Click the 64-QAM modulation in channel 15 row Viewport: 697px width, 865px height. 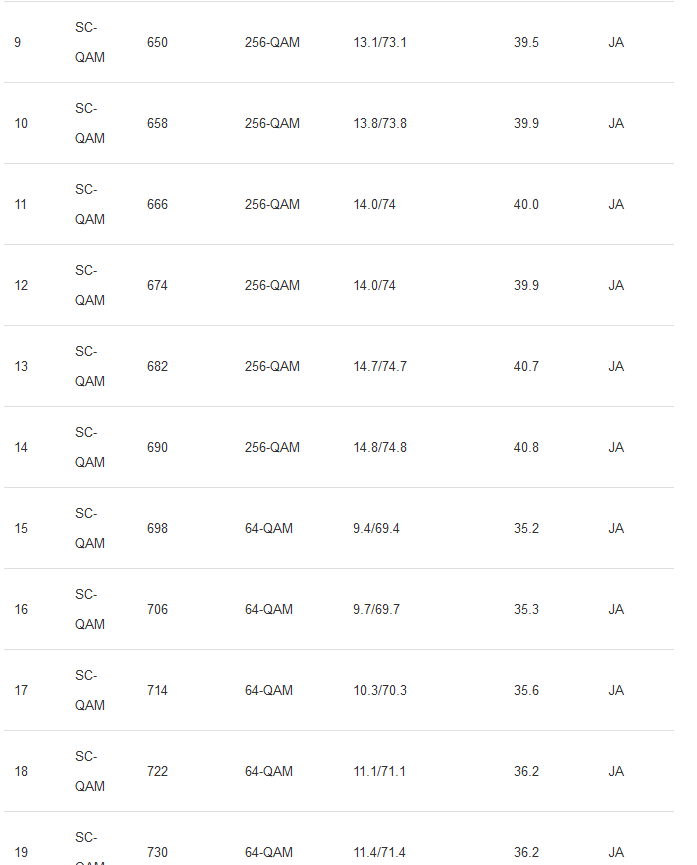(269, 529)
